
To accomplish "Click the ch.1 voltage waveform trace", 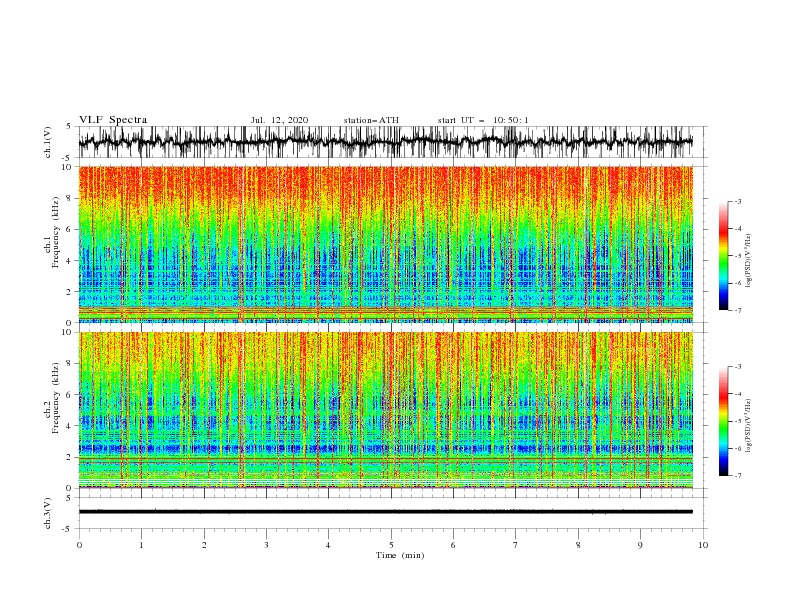I will tap(386, 142).
